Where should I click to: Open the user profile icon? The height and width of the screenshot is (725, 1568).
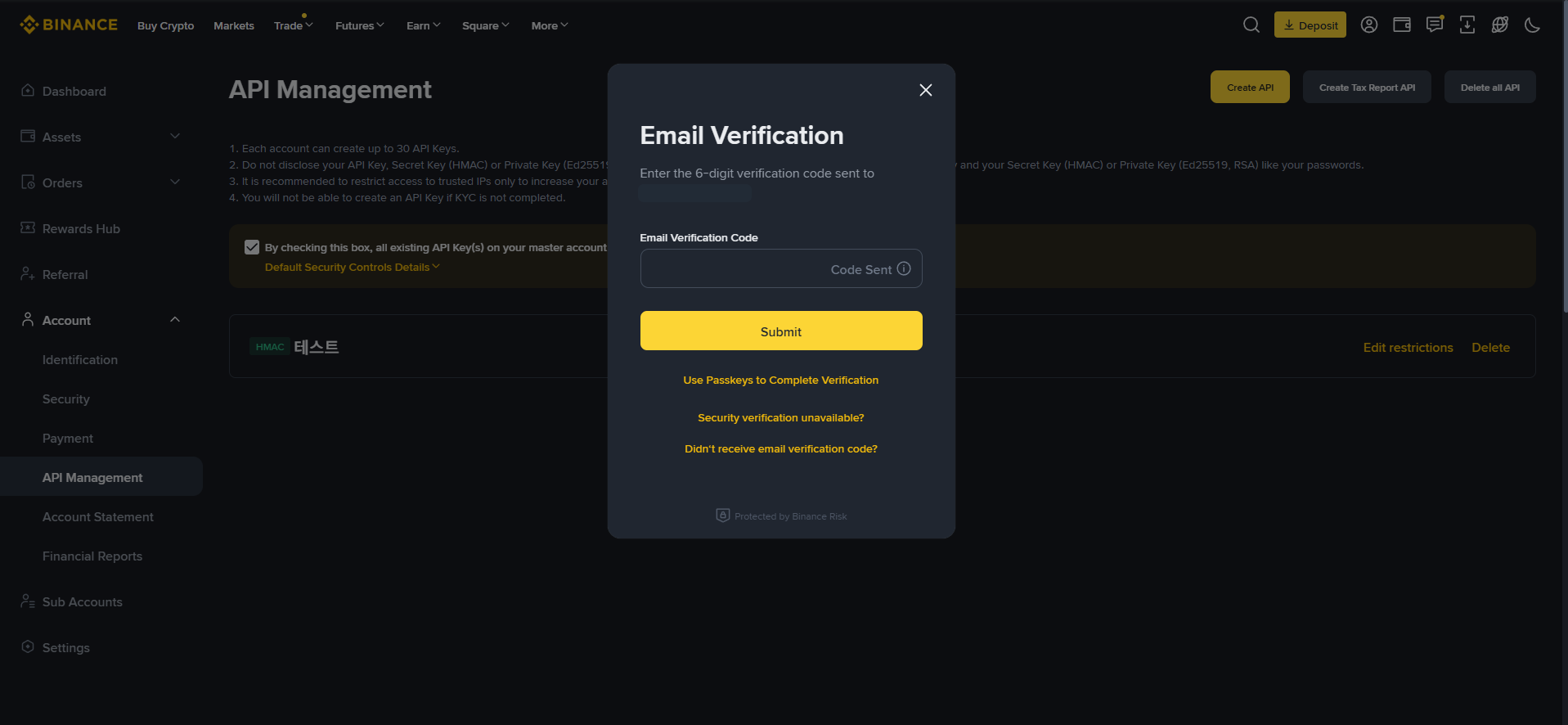click(1369, 25)
